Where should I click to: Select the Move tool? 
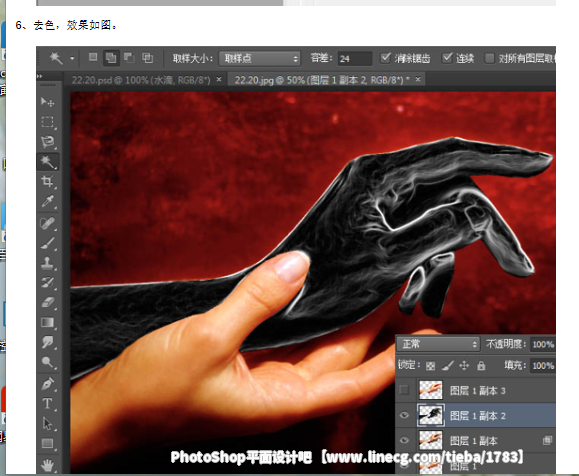48,102
